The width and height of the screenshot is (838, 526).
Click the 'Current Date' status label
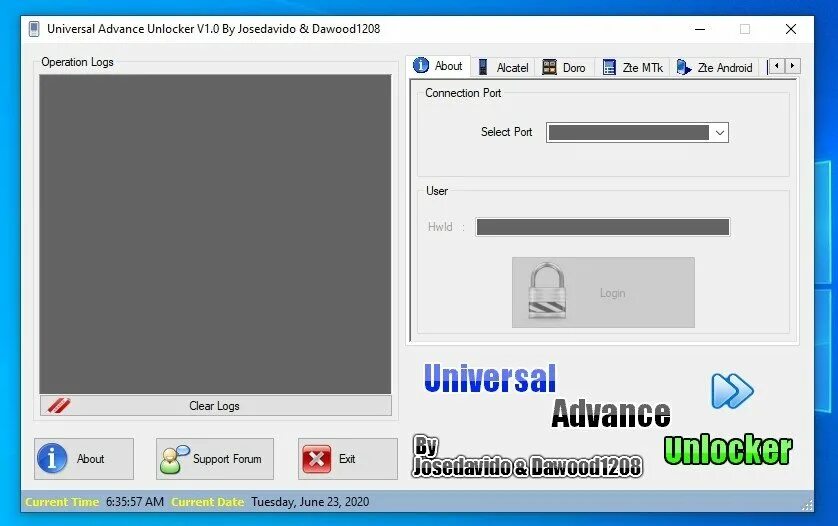[x=207, y=502]
